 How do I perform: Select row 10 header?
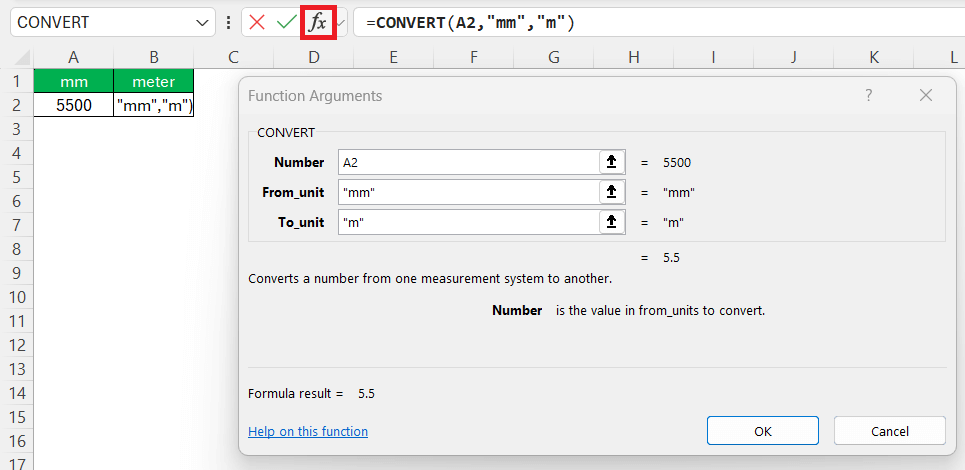point(17,297)
